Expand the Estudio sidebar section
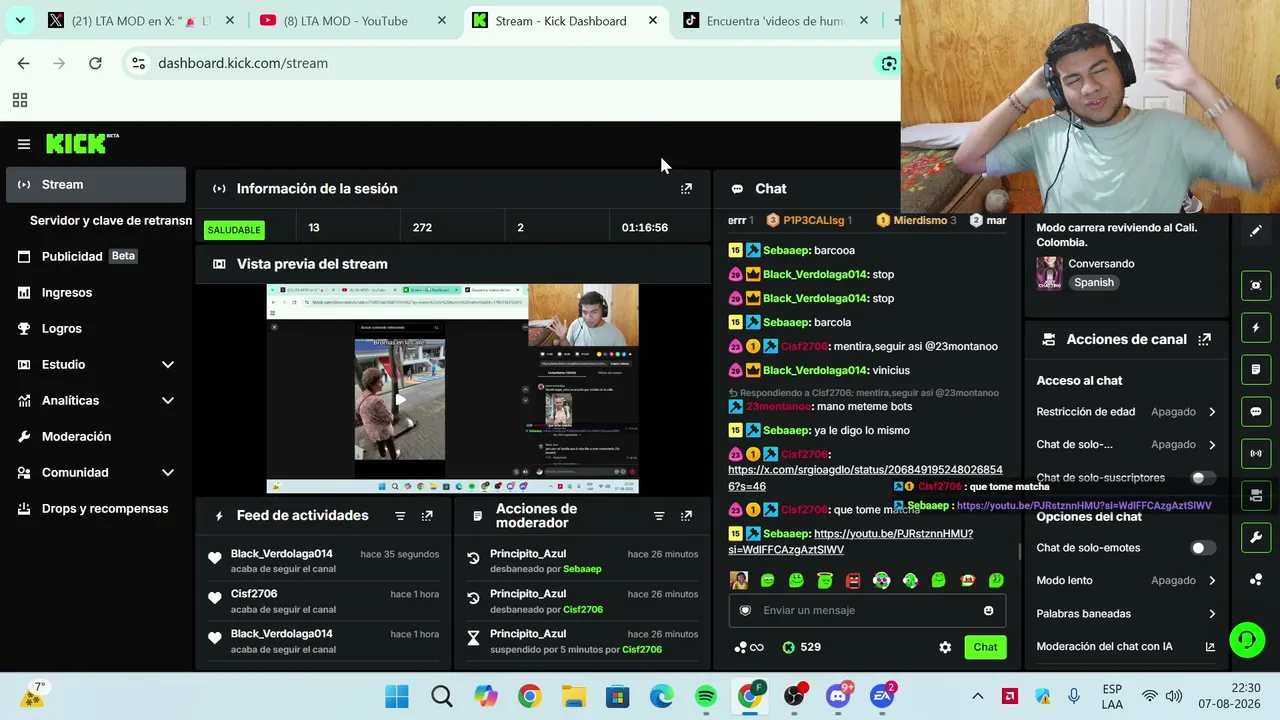 pyautogui.click(x=168, y=365)
